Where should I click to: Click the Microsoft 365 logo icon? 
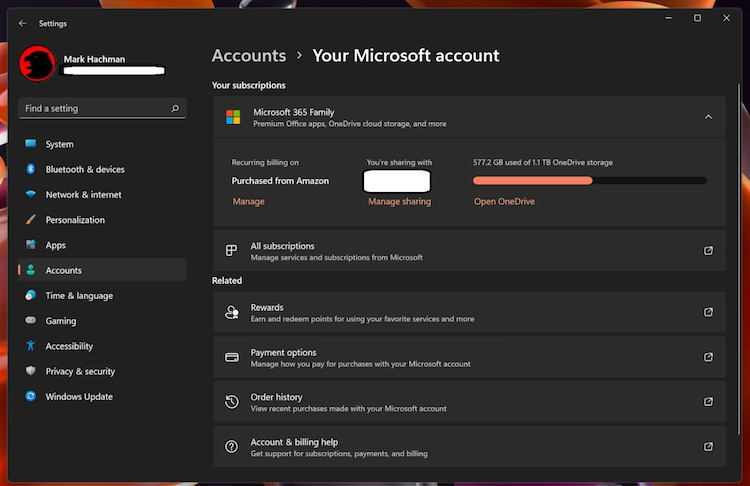tap(233, 117)
